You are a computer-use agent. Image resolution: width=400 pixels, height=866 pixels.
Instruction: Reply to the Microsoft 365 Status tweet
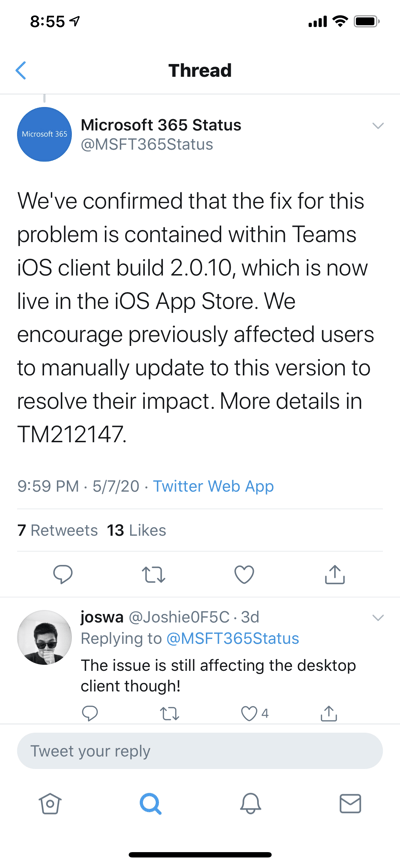(63, 574)
